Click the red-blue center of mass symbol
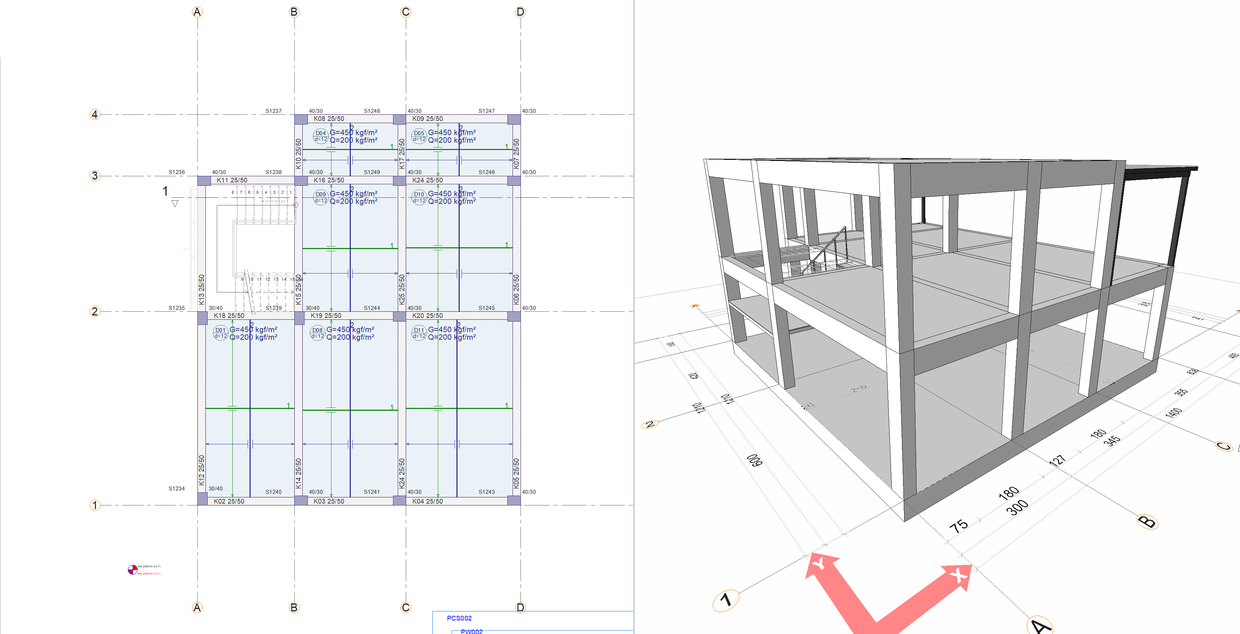The width and height of the screenshot is (1240, 634). click(x=132, y=571)
